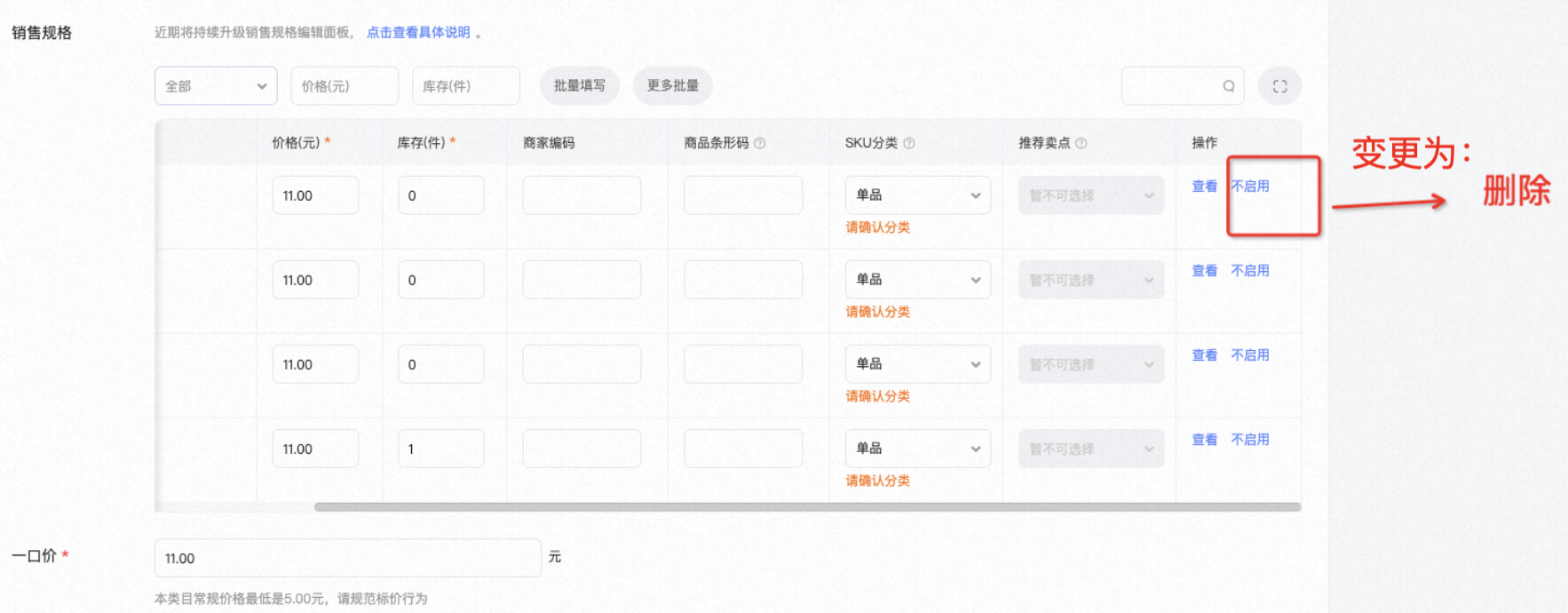Image resolution: width=1568 pixels, height=613 pixels.
Task: Open the second row 单品 SKU dropdown
Action: click(917, 279)
